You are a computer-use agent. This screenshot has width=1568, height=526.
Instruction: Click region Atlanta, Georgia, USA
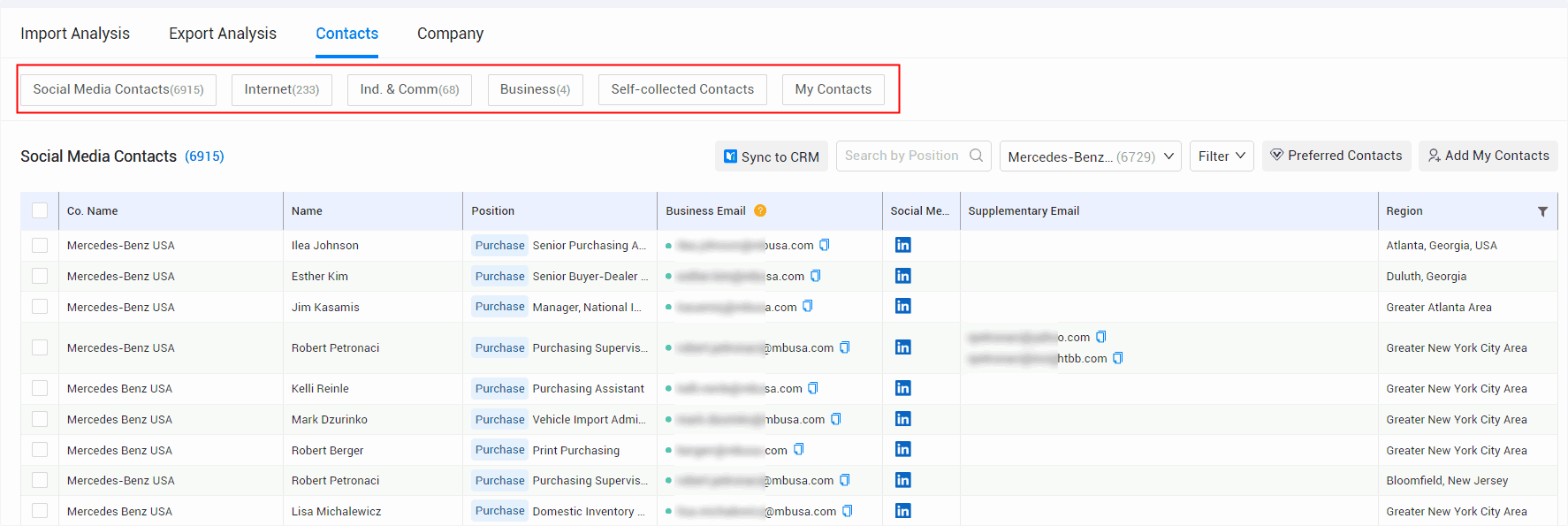click(x=1442, y=246)
